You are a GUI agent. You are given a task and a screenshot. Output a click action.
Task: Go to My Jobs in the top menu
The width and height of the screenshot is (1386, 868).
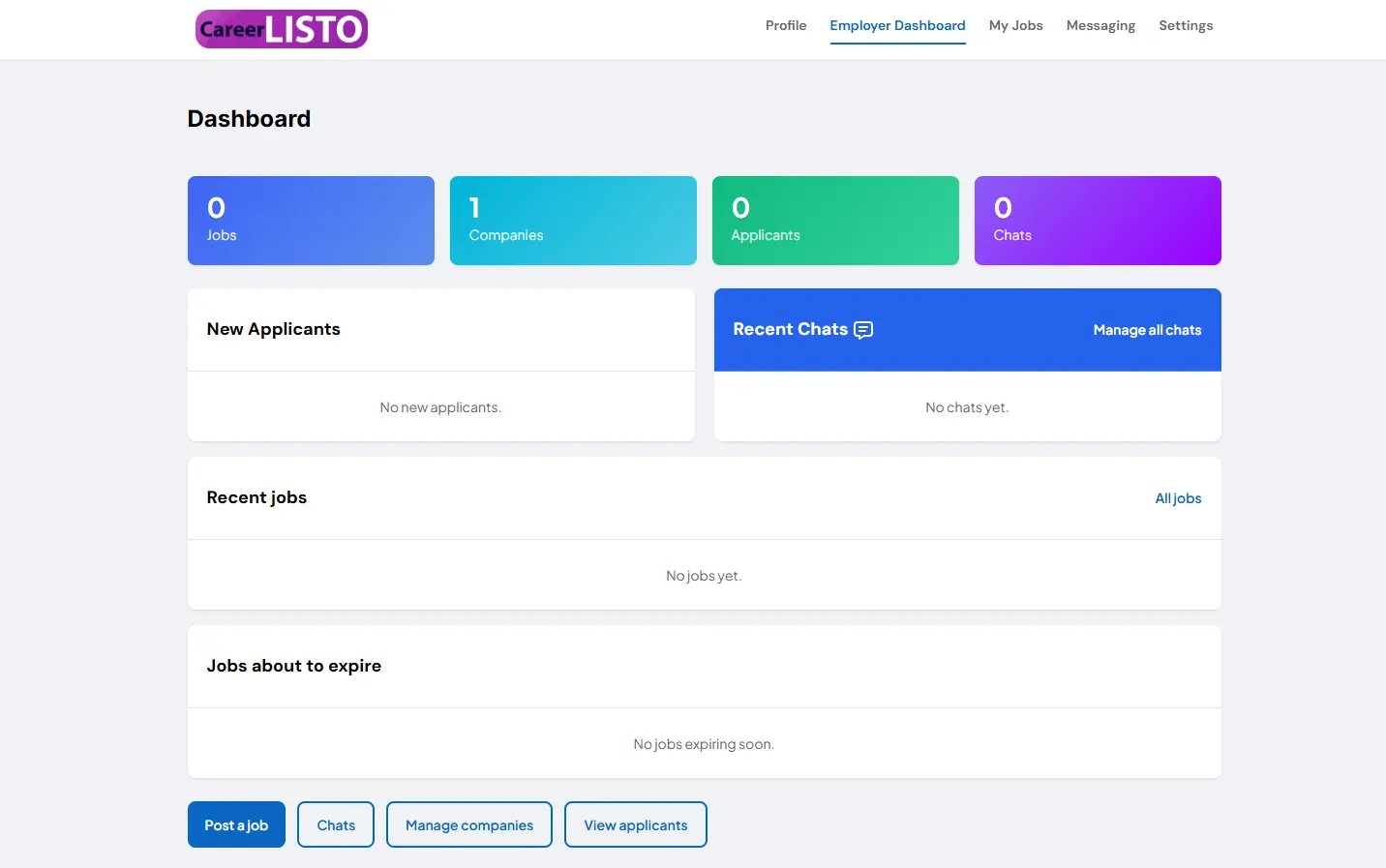pyautogui.click(x=1015, y=26)
